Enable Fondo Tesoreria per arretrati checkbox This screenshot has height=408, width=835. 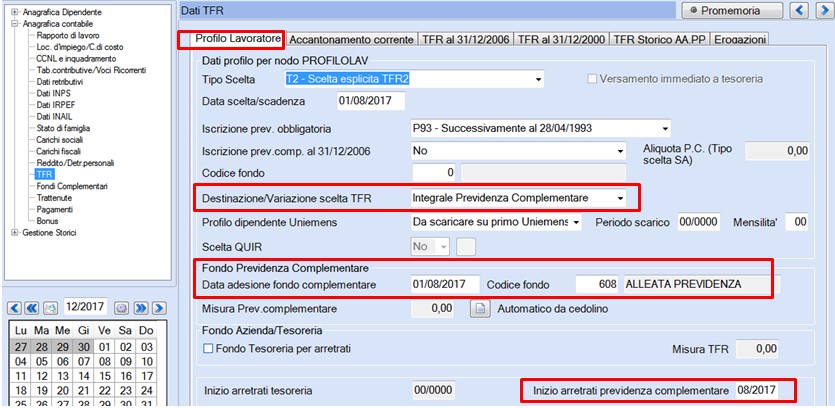[208, 349]
